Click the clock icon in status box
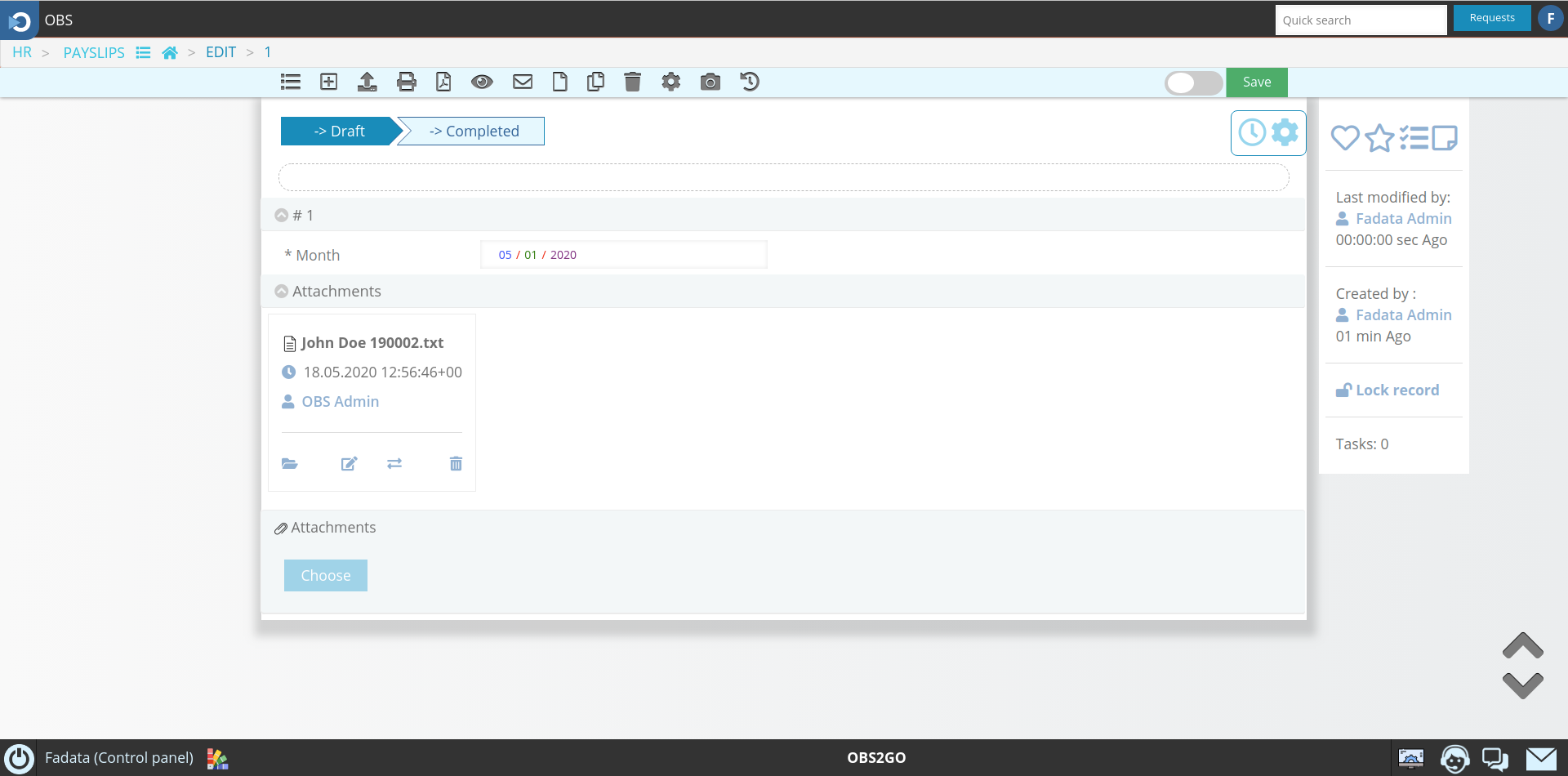Image resolution: width=1568 pixels, height=776 pixels. click(1252, 132)
